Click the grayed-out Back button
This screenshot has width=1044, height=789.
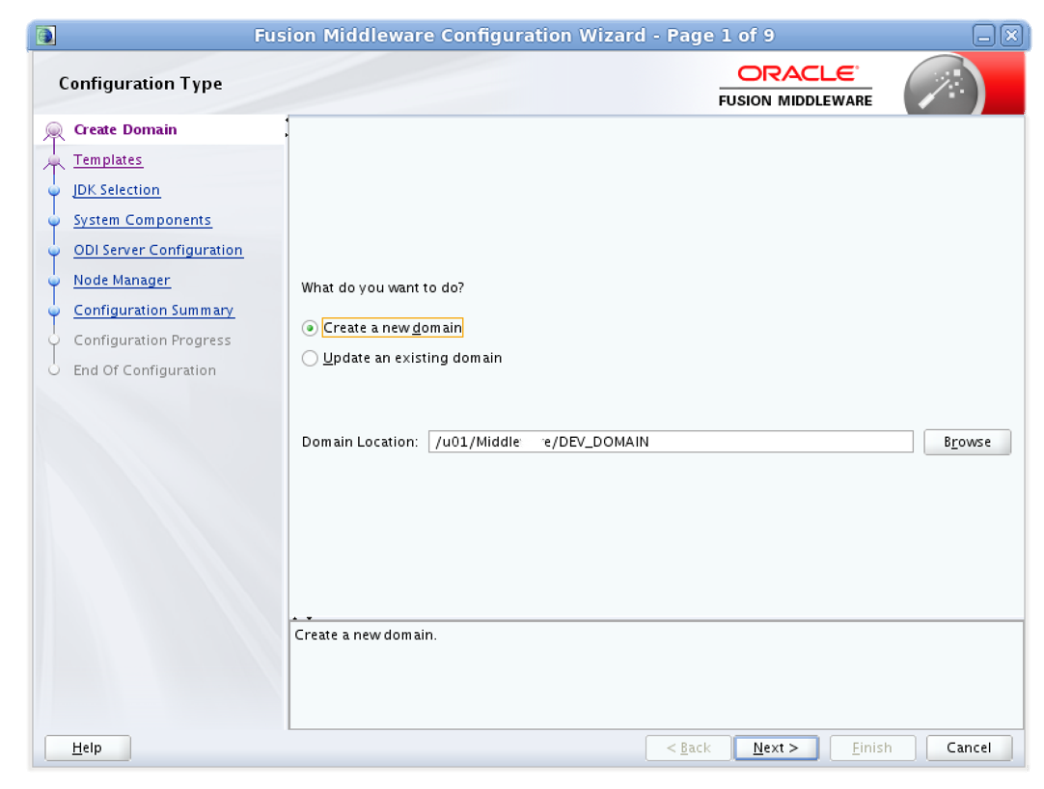(x=688, y=748)
